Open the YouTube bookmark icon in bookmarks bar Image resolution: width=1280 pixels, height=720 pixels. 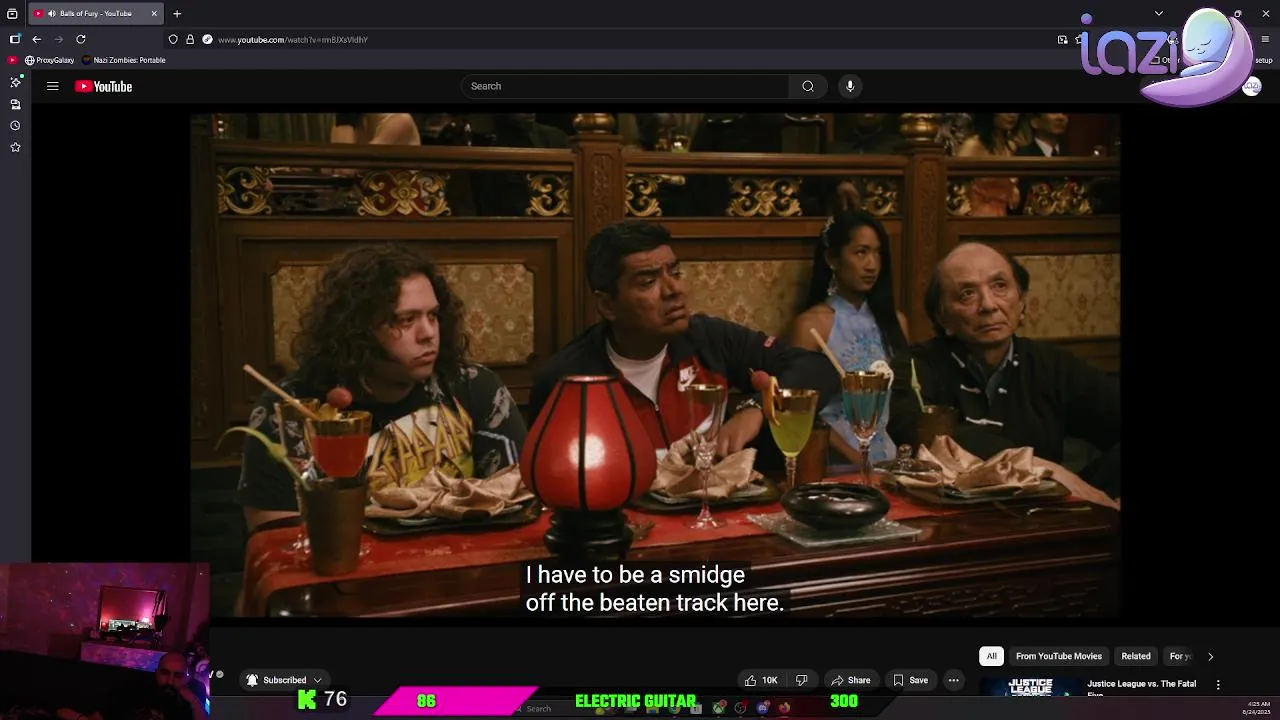(13, 60)
